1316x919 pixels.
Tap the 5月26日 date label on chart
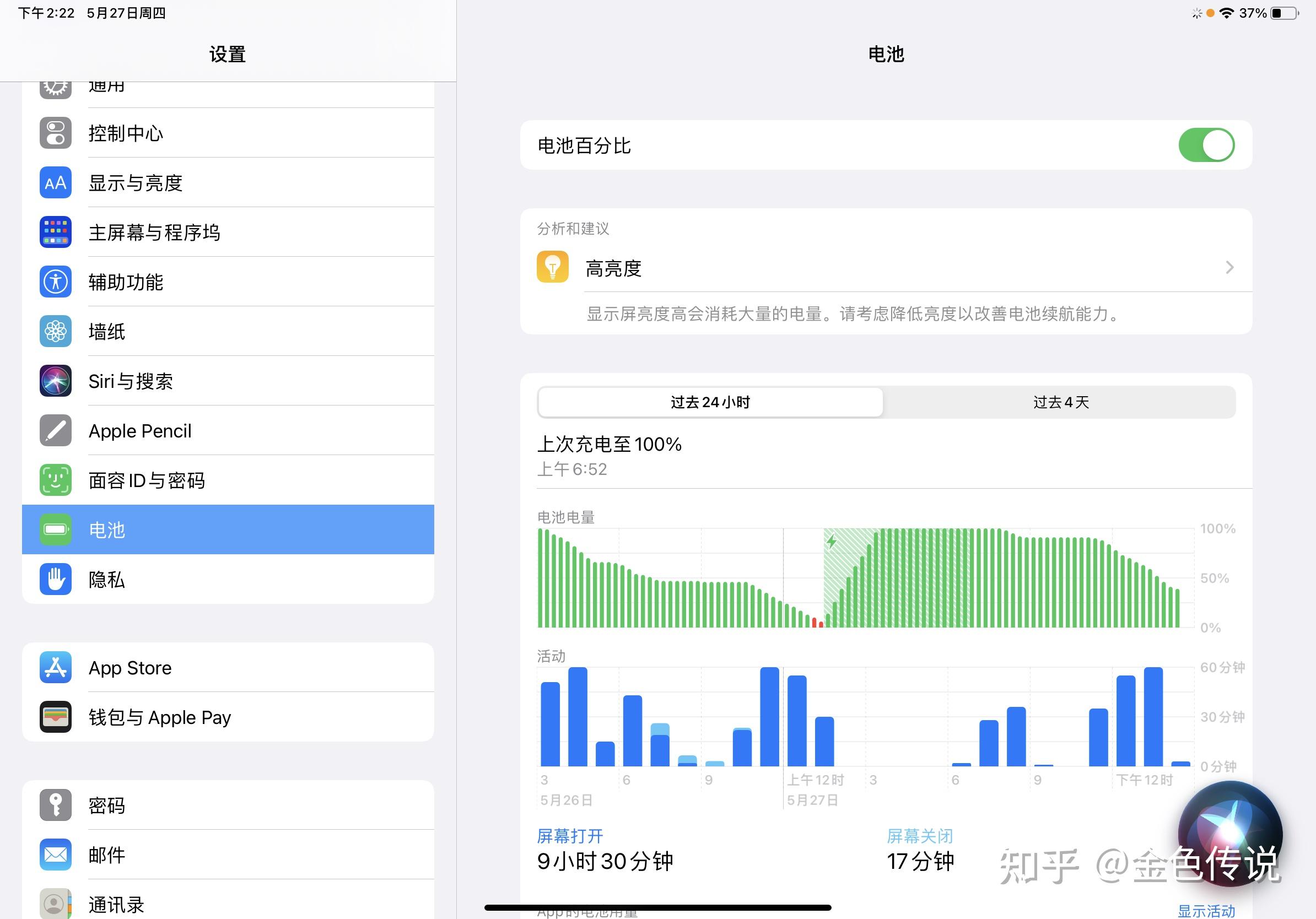click(x=567, y=800)
